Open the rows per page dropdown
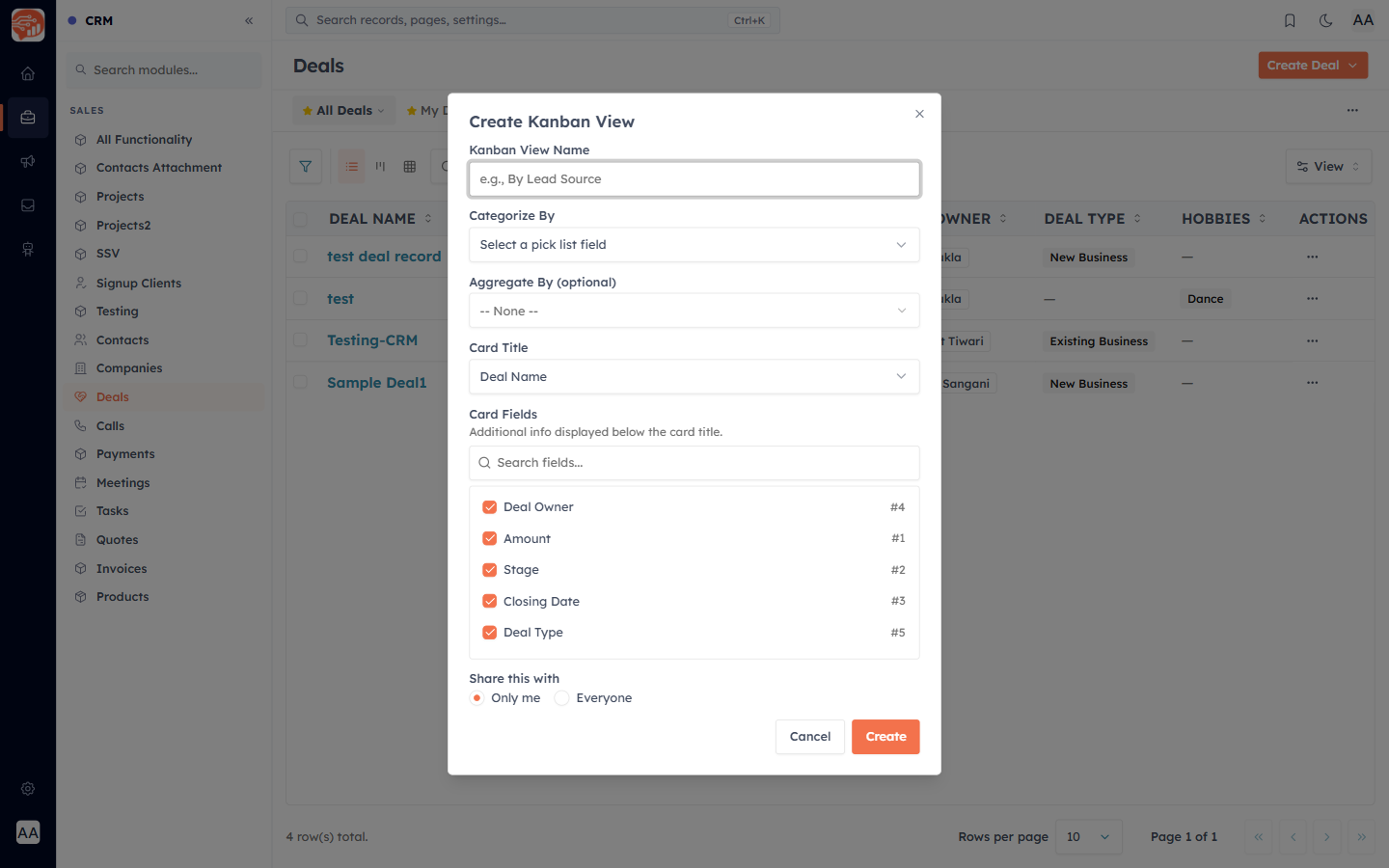The width and height of the screenshot is (1389, 868). pos(1089,837)
